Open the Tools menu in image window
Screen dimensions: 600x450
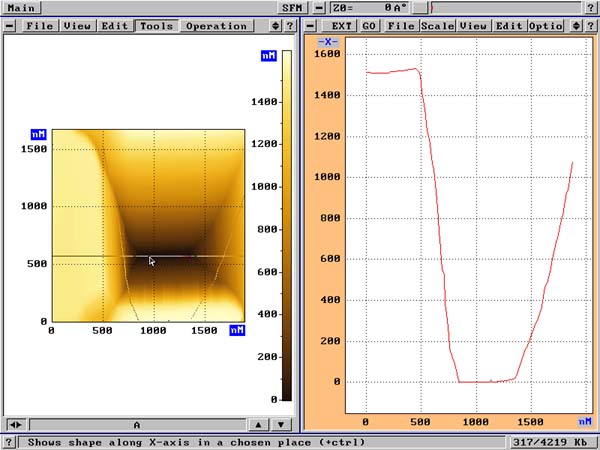click(x=157, y=25)
